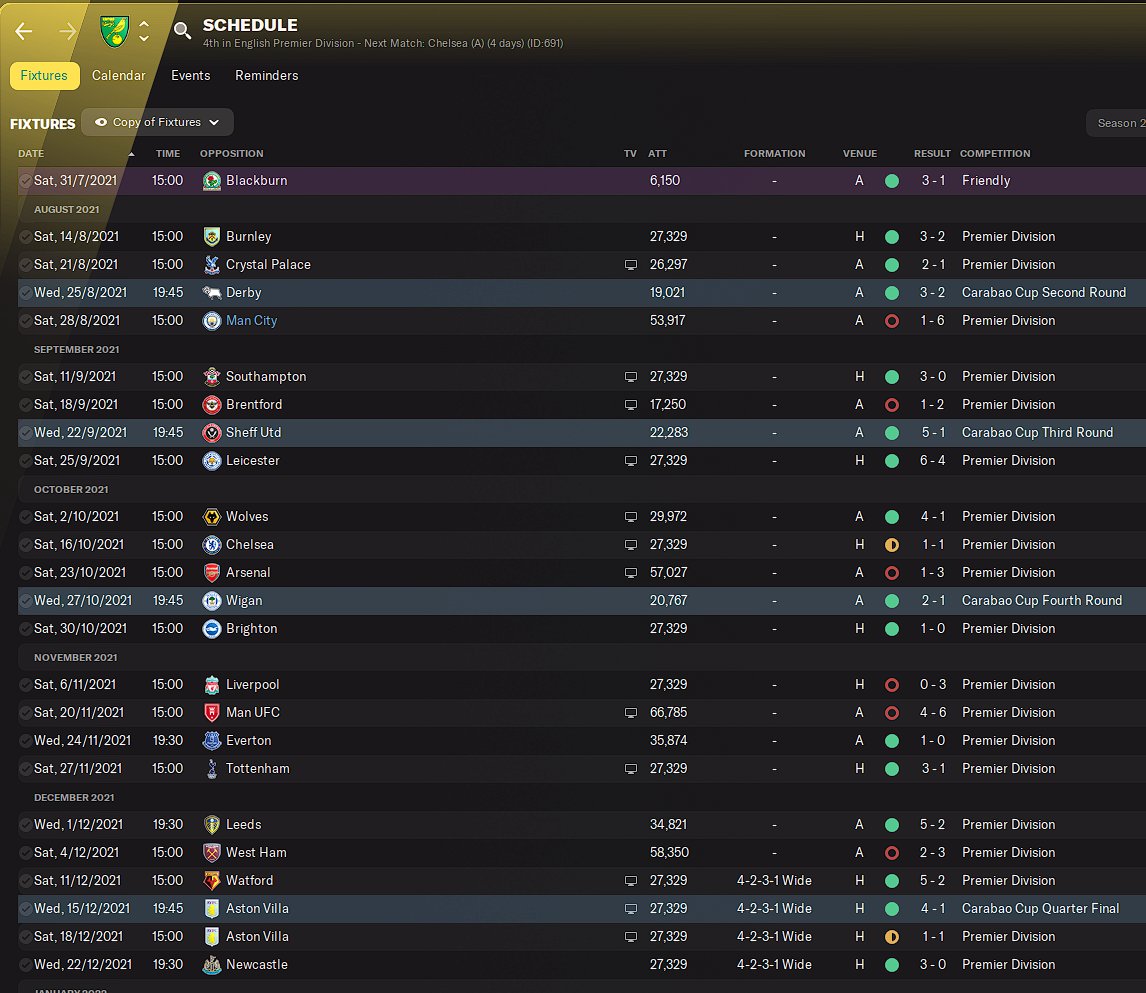Click the Burnley club crest
The width and height of the screenshot is (1146, 993).
(212, 237)
